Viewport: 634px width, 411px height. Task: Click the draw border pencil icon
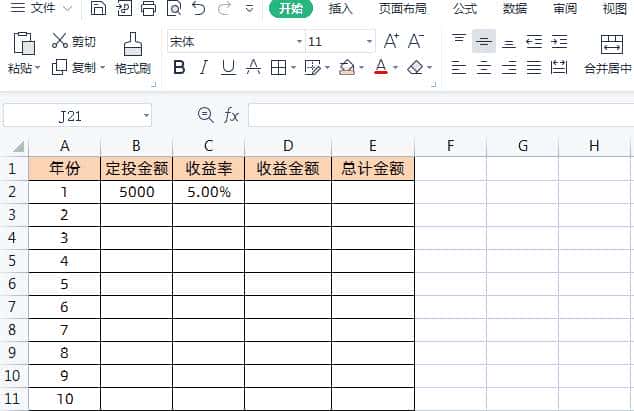(312, 68)
